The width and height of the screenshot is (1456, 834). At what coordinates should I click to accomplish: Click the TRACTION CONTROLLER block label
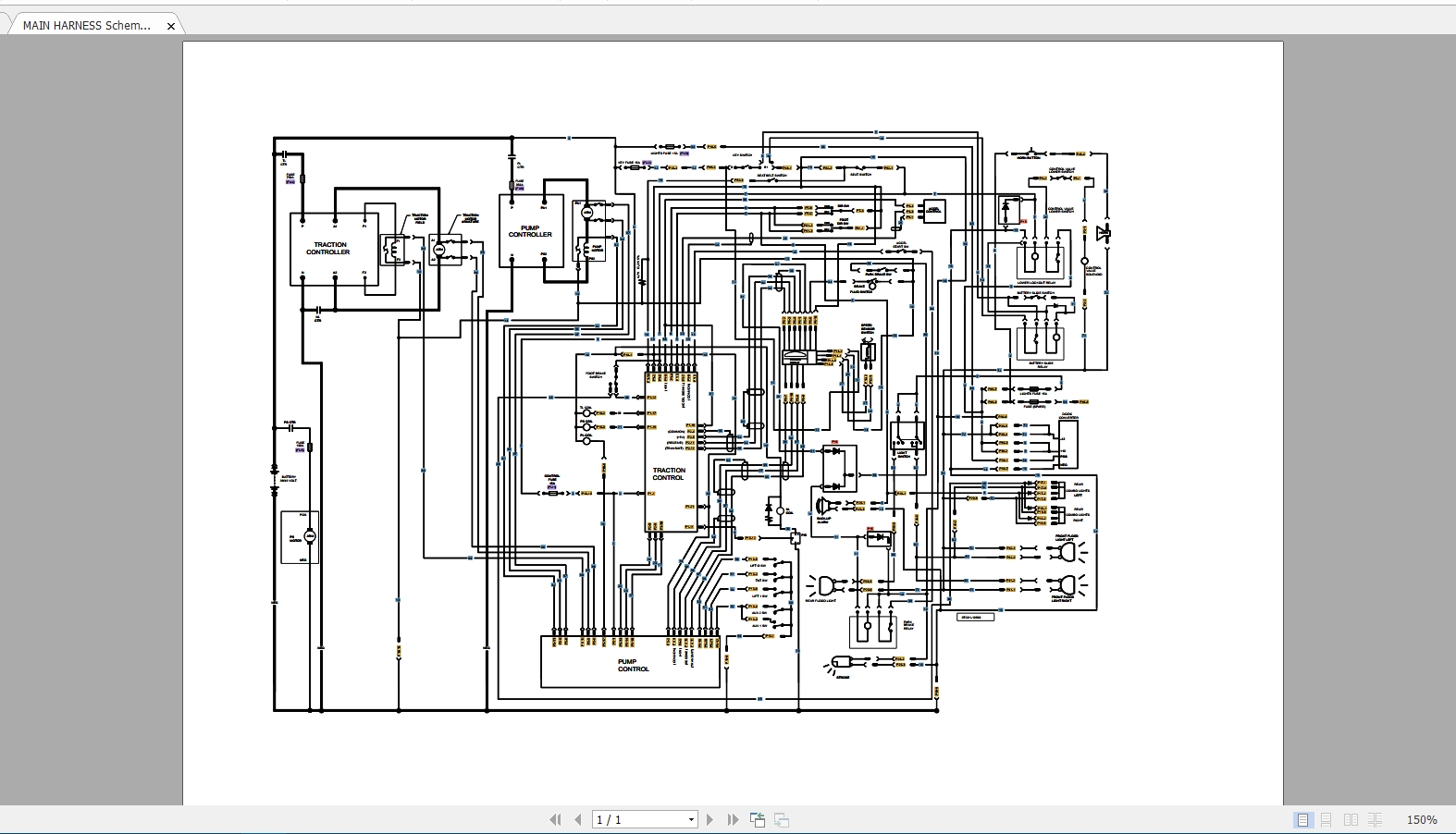[x=328, y=248]
